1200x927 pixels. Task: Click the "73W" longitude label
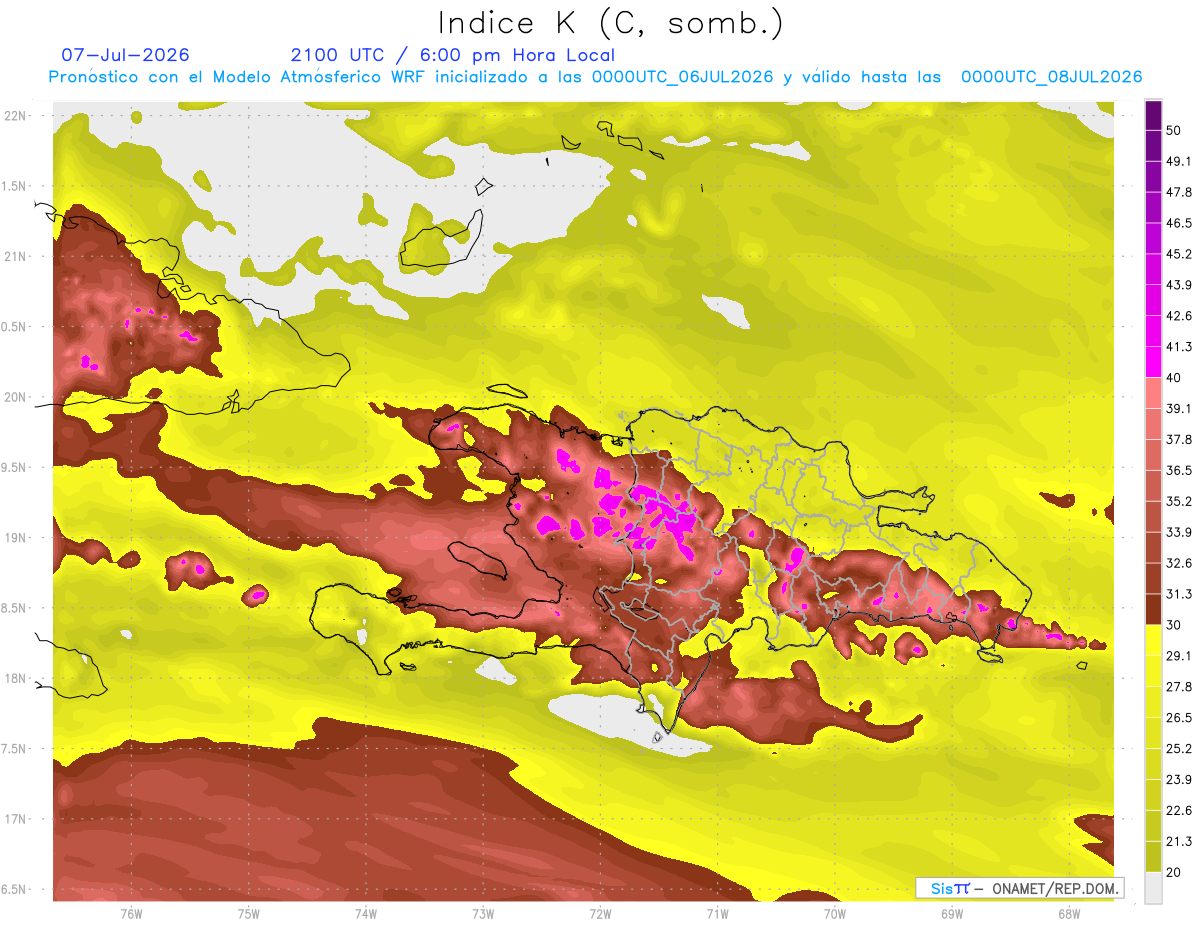[483, 914]
